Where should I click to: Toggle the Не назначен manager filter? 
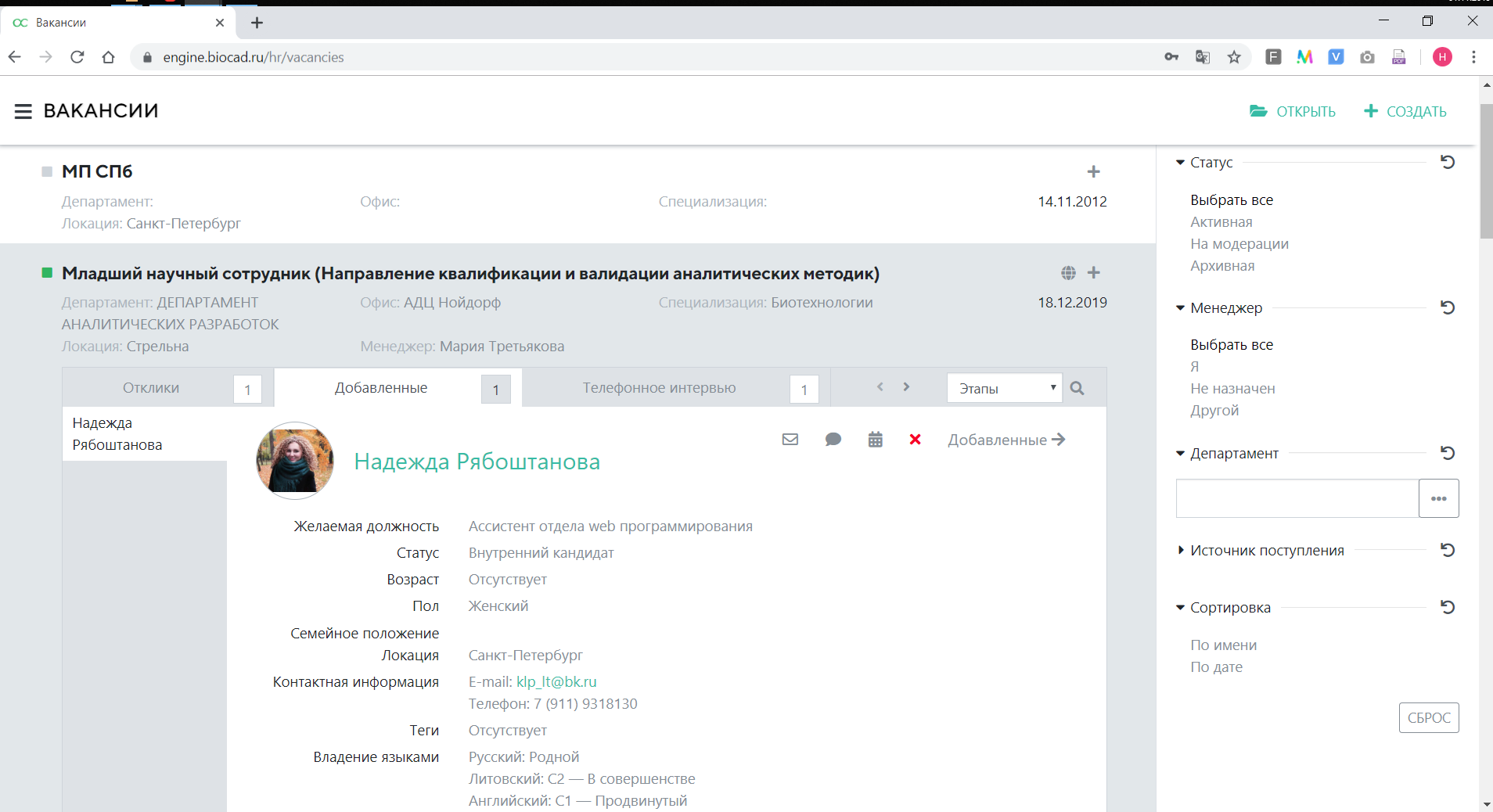pyautogui.click(x=1232, y=389)
